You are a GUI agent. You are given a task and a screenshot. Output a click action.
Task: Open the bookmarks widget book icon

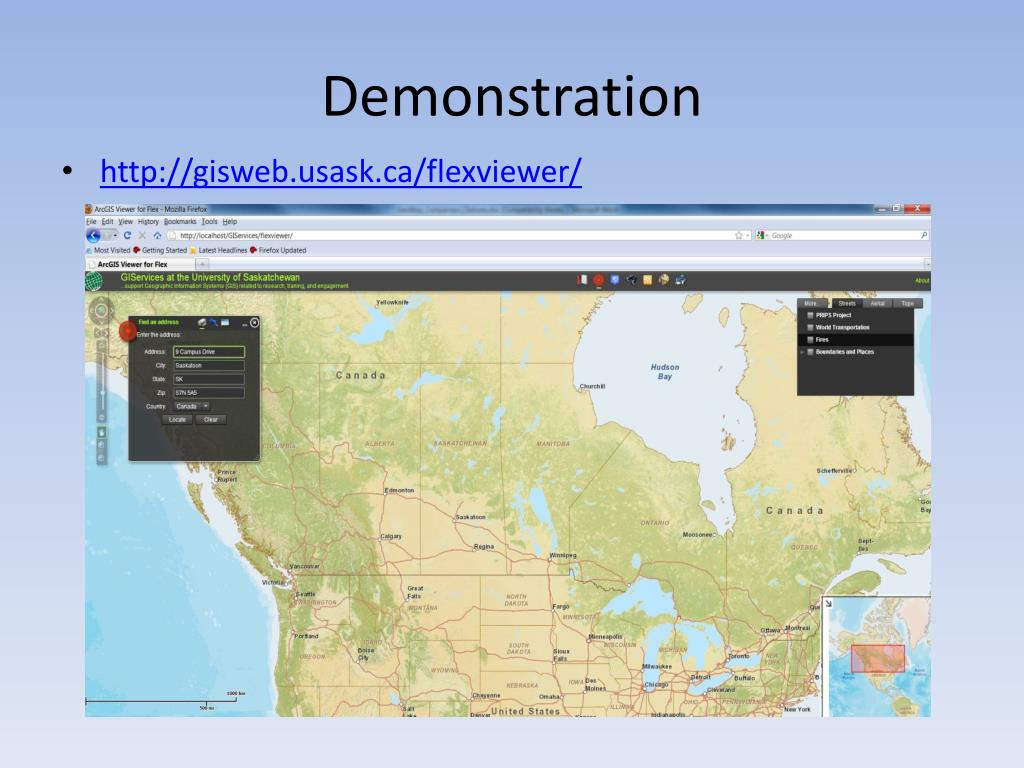(x=582, y=280)
